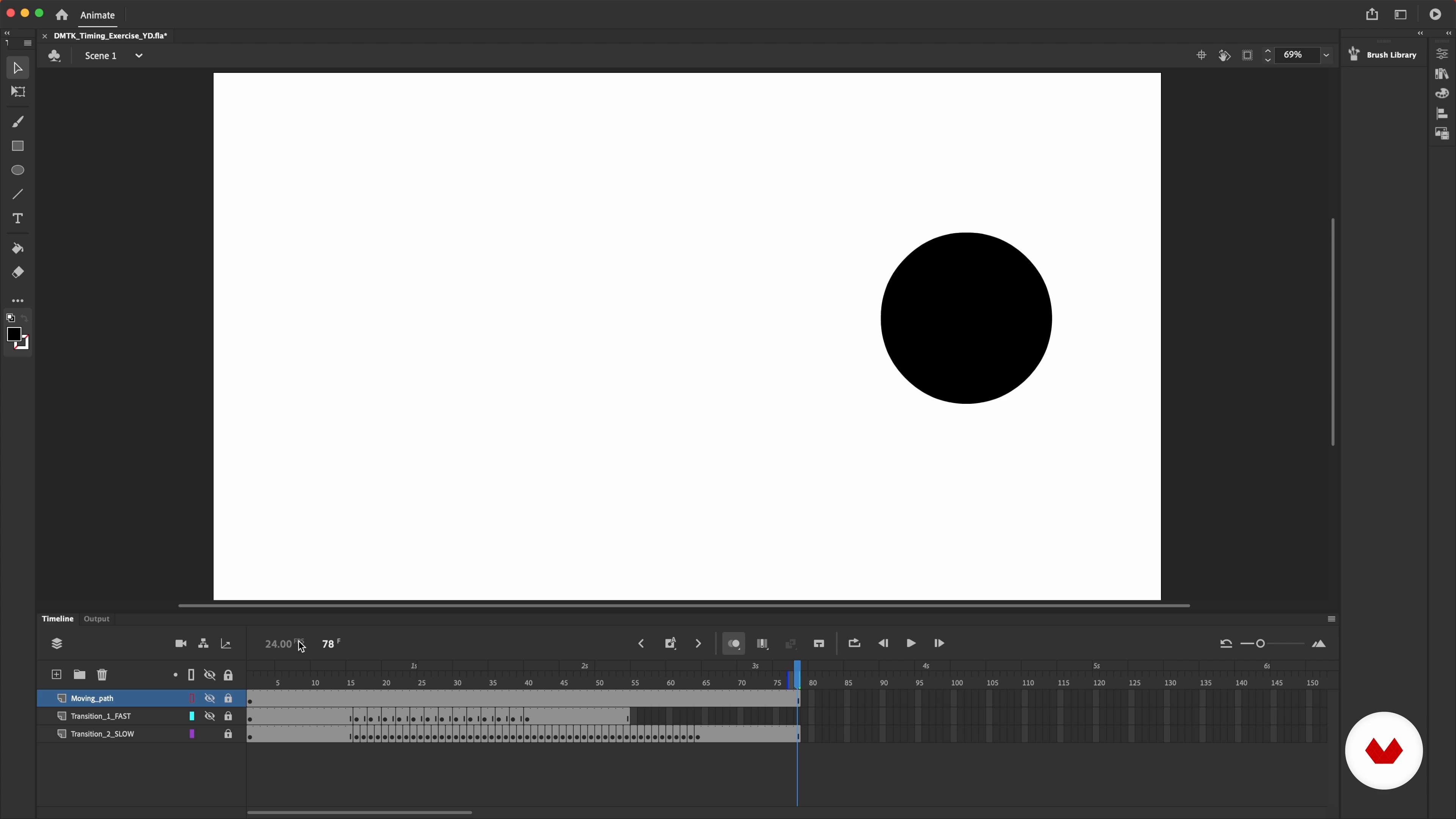Click the 24.00 FPS frame rate field

pos(284,644)
